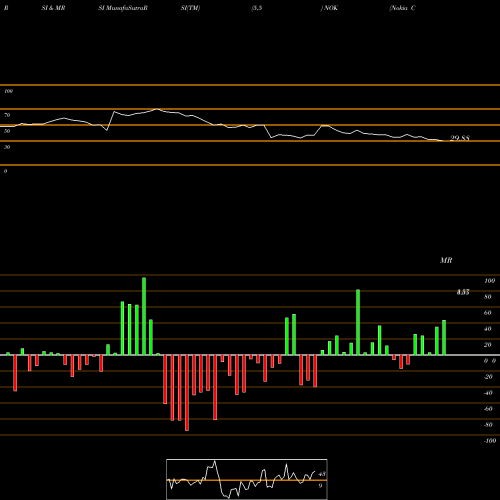This screenshot has height=500, width=500.
Task: Open the mini RSI overview chart thumbnail
Action: [247, 479]
